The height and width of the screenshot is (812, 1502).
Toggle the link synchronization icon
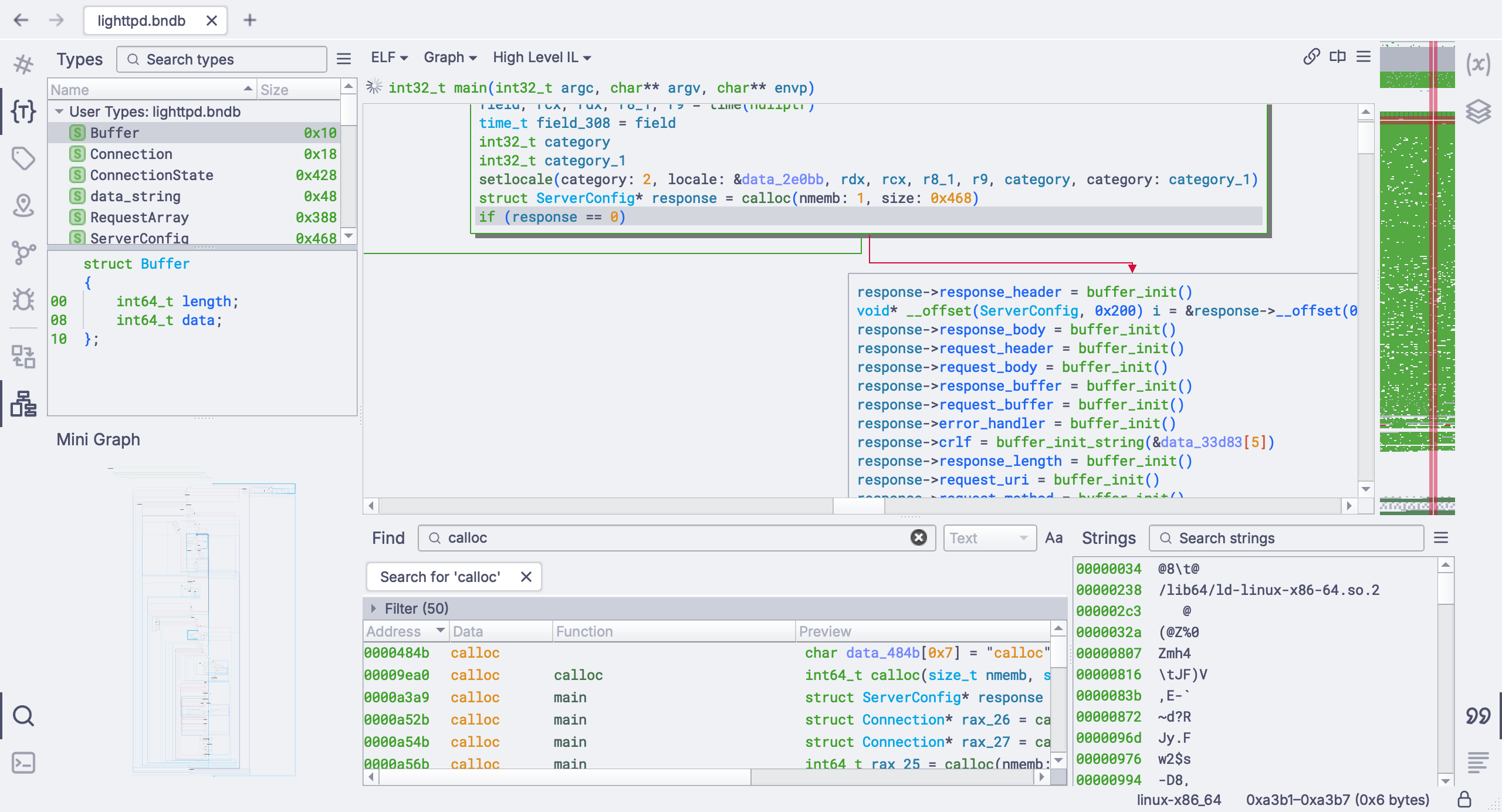[x=1311, y=57]
